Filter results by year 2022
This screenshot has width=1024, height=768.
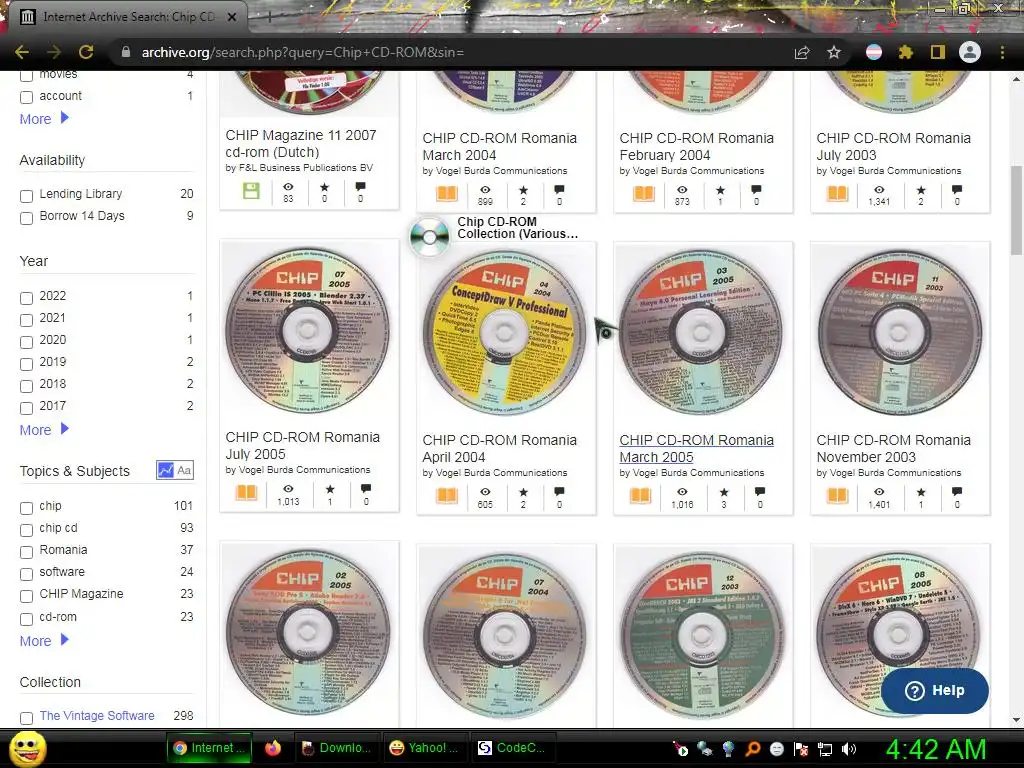pyautogui.click(x=26, y=298)
